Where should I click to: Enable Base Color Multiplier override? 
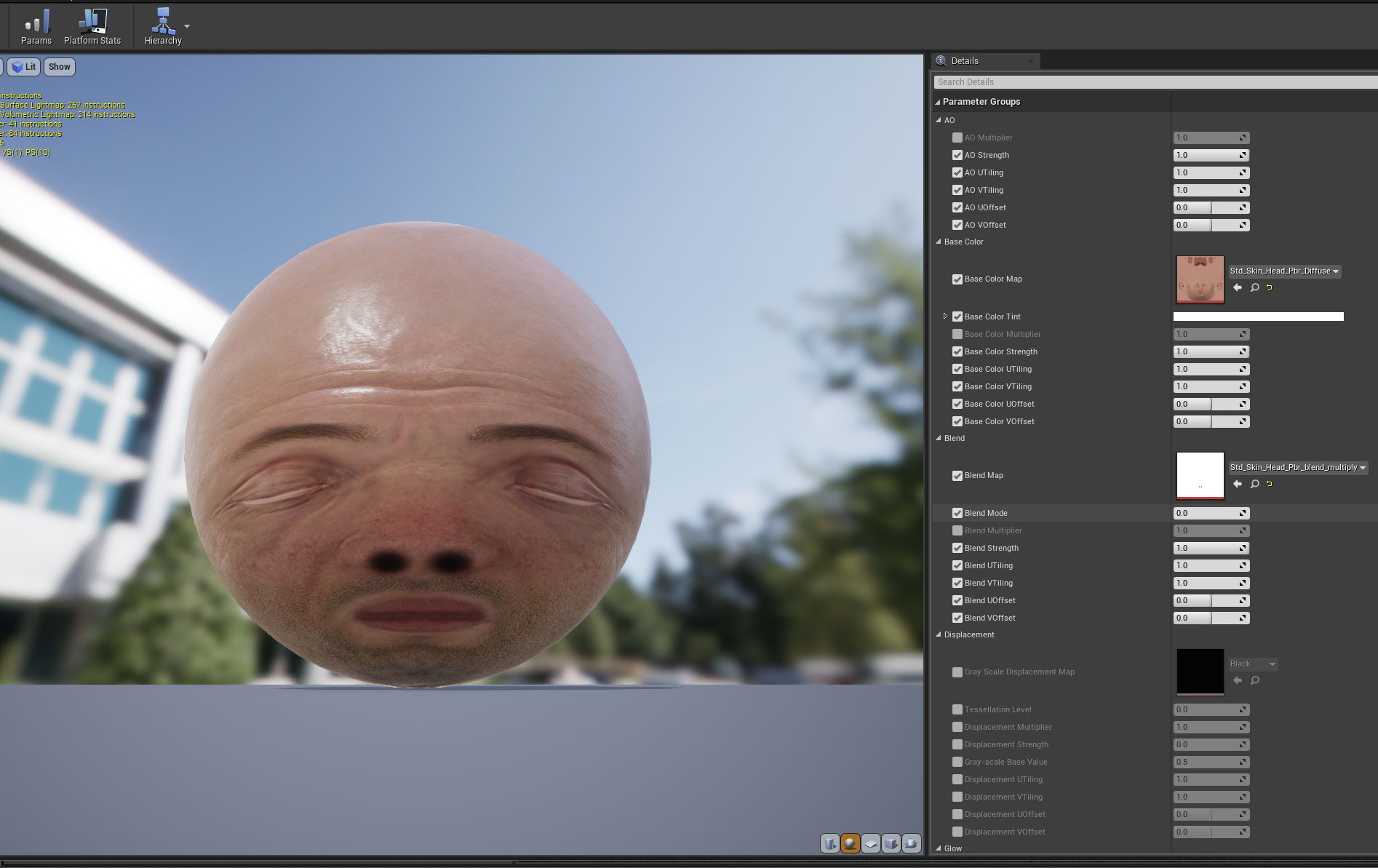(x=957, y=334)
